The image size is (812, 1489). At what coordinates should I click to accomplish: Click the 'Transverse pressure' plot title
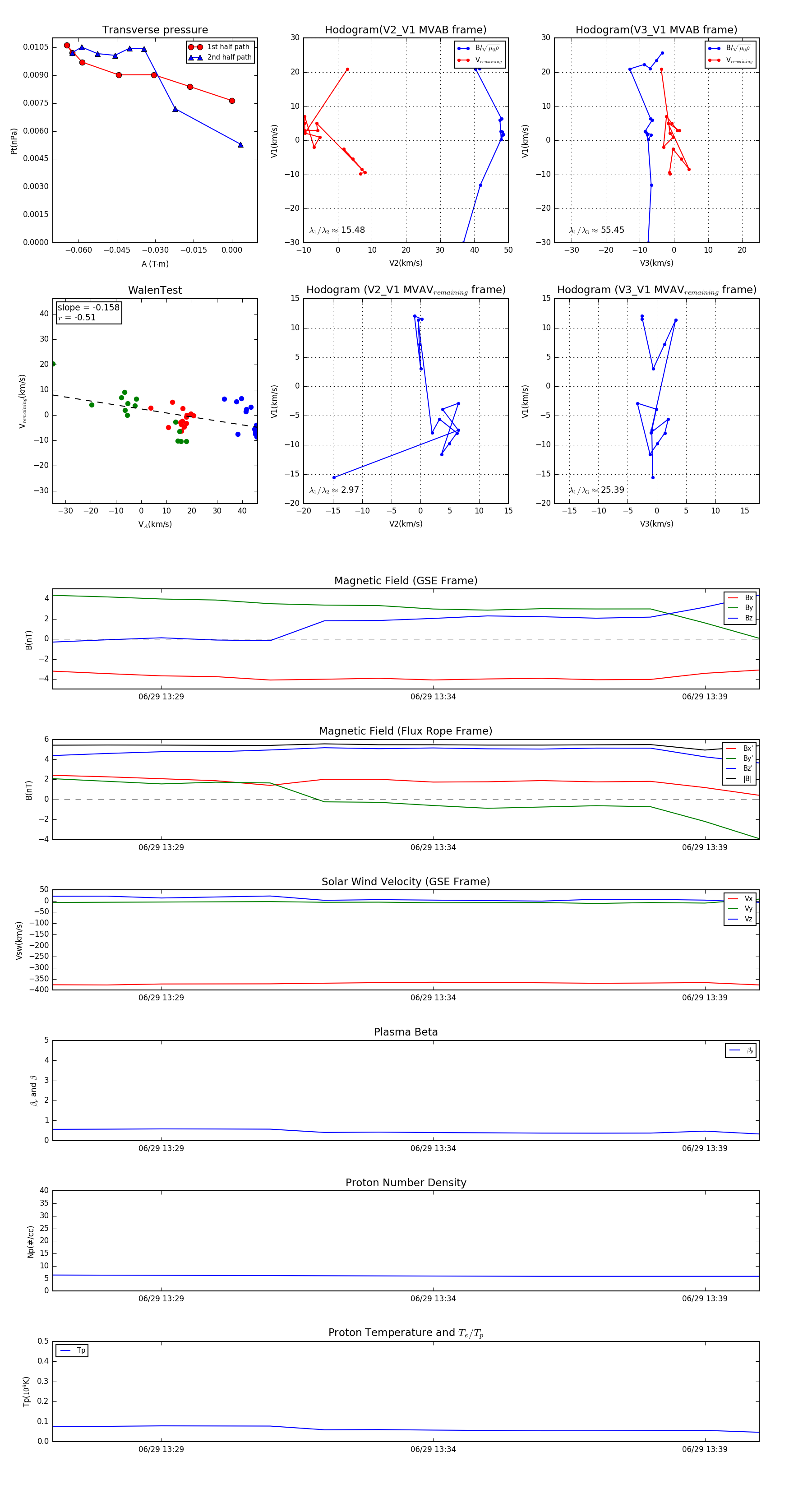155,29
